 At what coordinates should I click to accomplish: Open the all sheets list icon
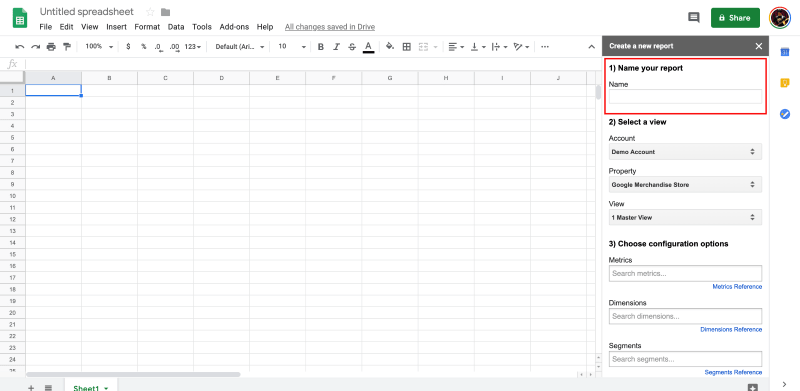click(x=48, y=387)
